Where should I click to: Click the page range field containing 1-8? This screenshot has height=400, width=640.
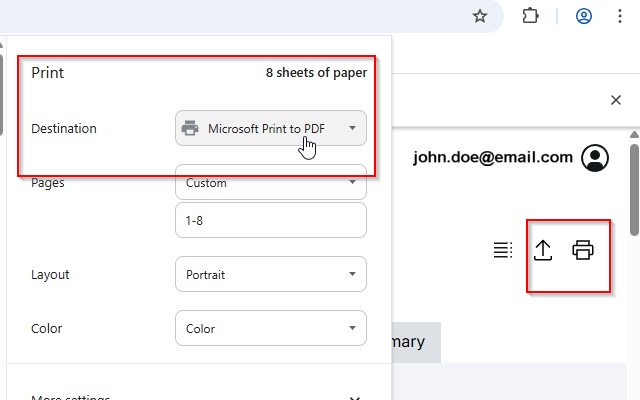tap(270, 220)
